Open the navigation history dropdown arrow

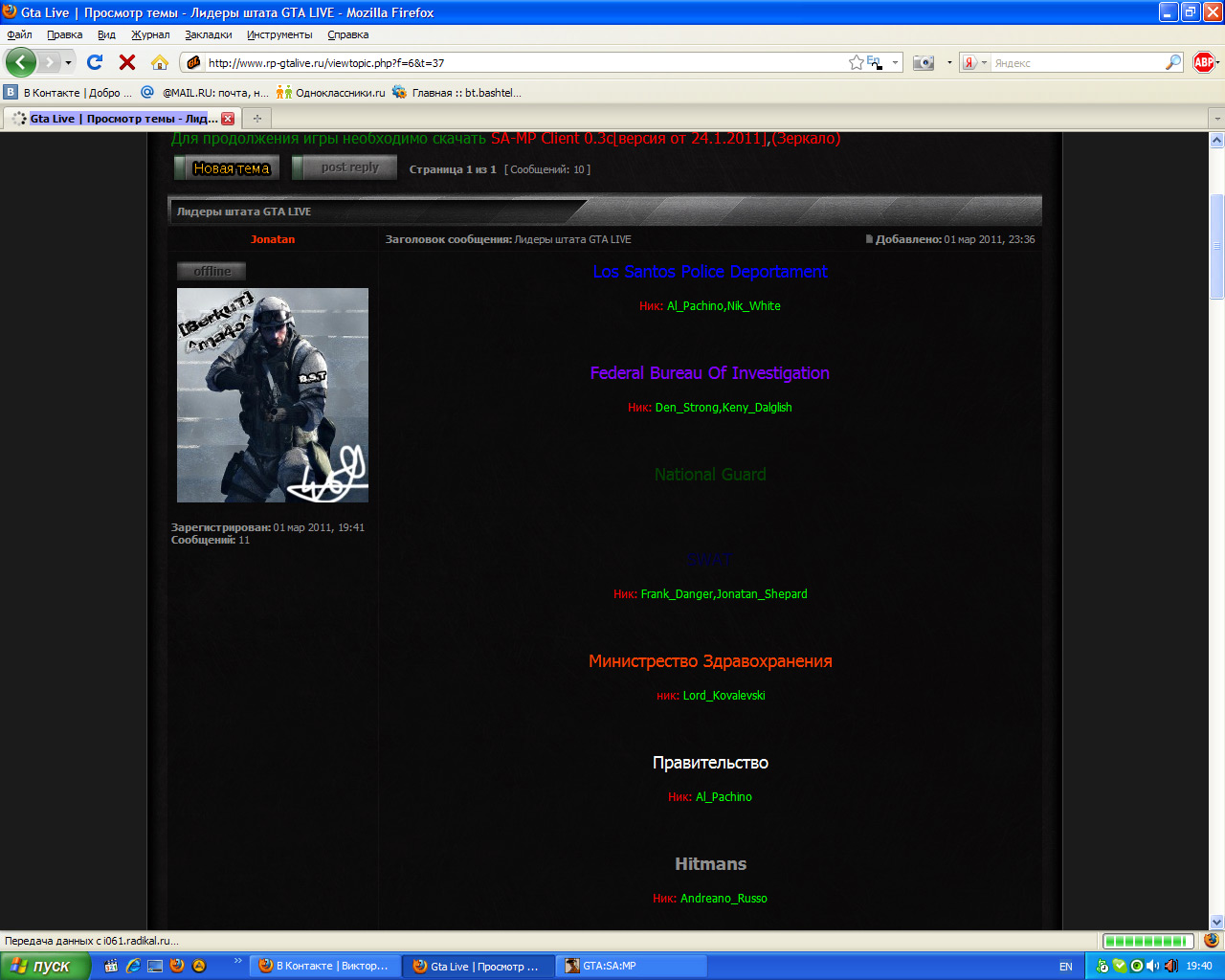pyautogui.click(x=68, y=62)
